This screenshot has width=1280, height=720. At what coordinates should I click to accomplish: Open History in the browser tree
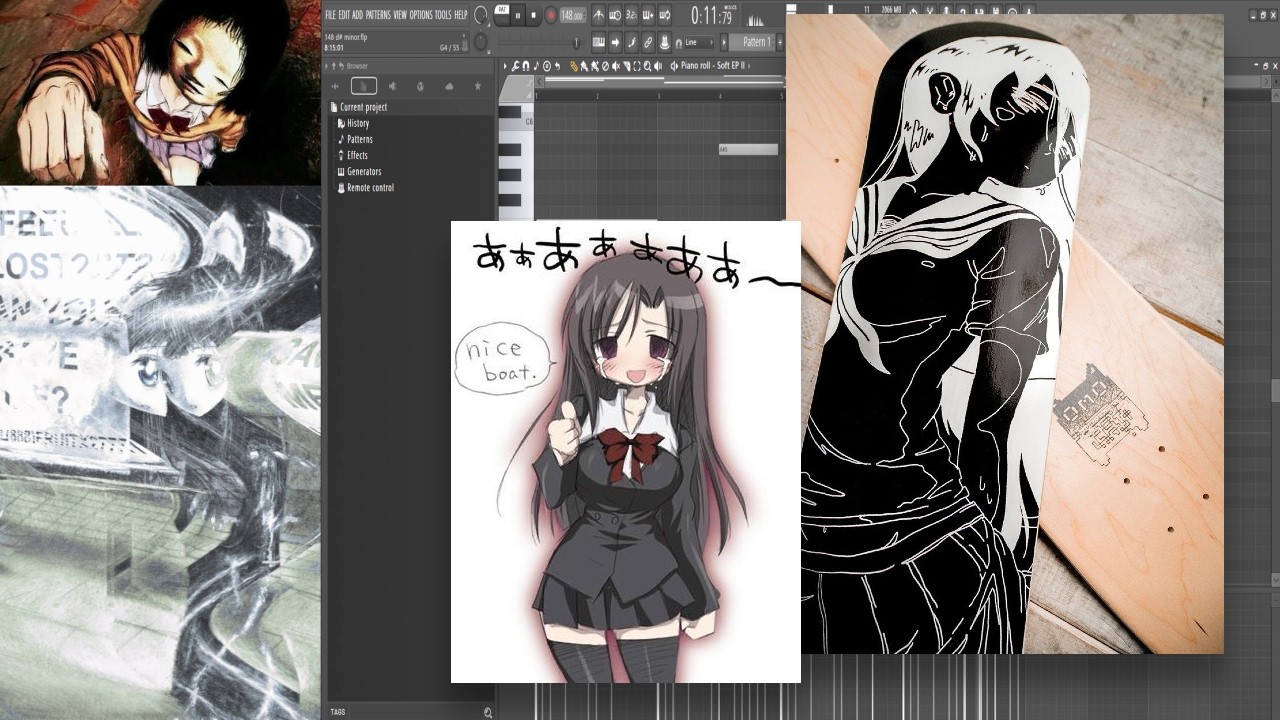click(x=357, y=123)
